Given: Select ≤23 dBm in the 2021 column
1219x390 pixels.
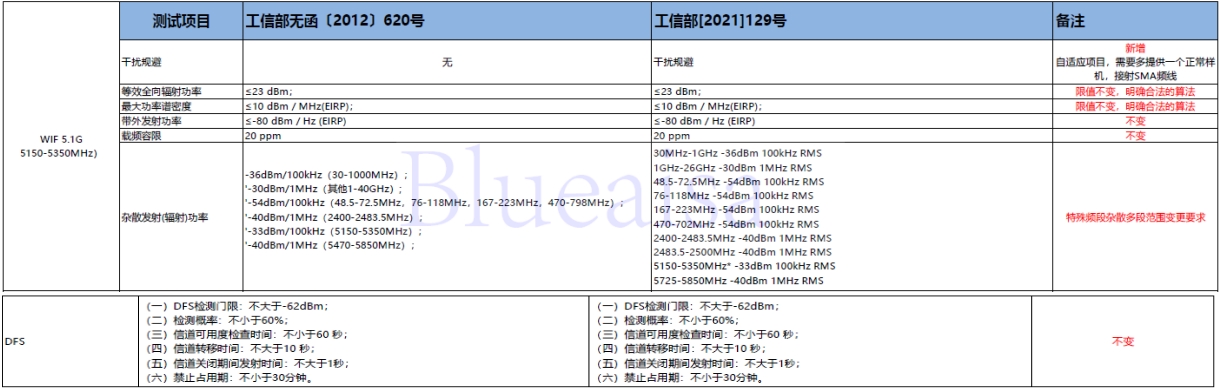Looking at the screenshot, I should pos(851,92).
